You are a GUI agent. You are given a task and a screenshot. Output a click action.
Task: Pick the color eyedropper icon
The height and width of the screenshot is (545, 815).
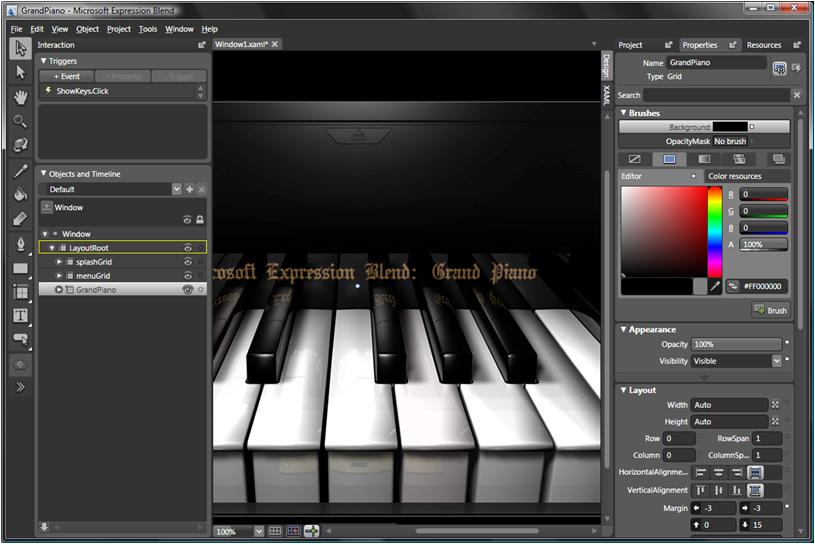pos(715,286)
